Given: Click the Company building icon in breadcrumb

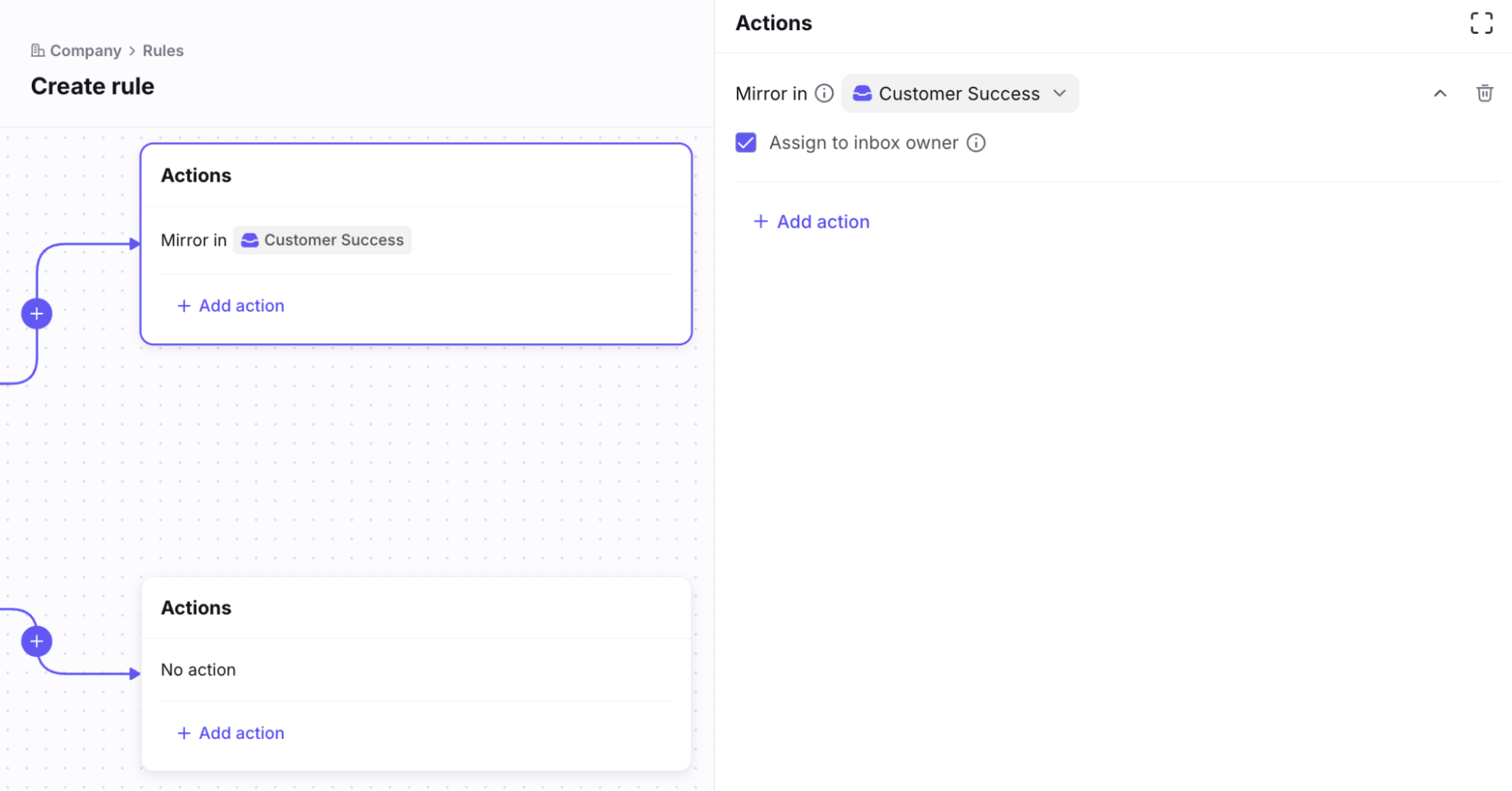Looking at the screenshot, I should click(37, 51).
